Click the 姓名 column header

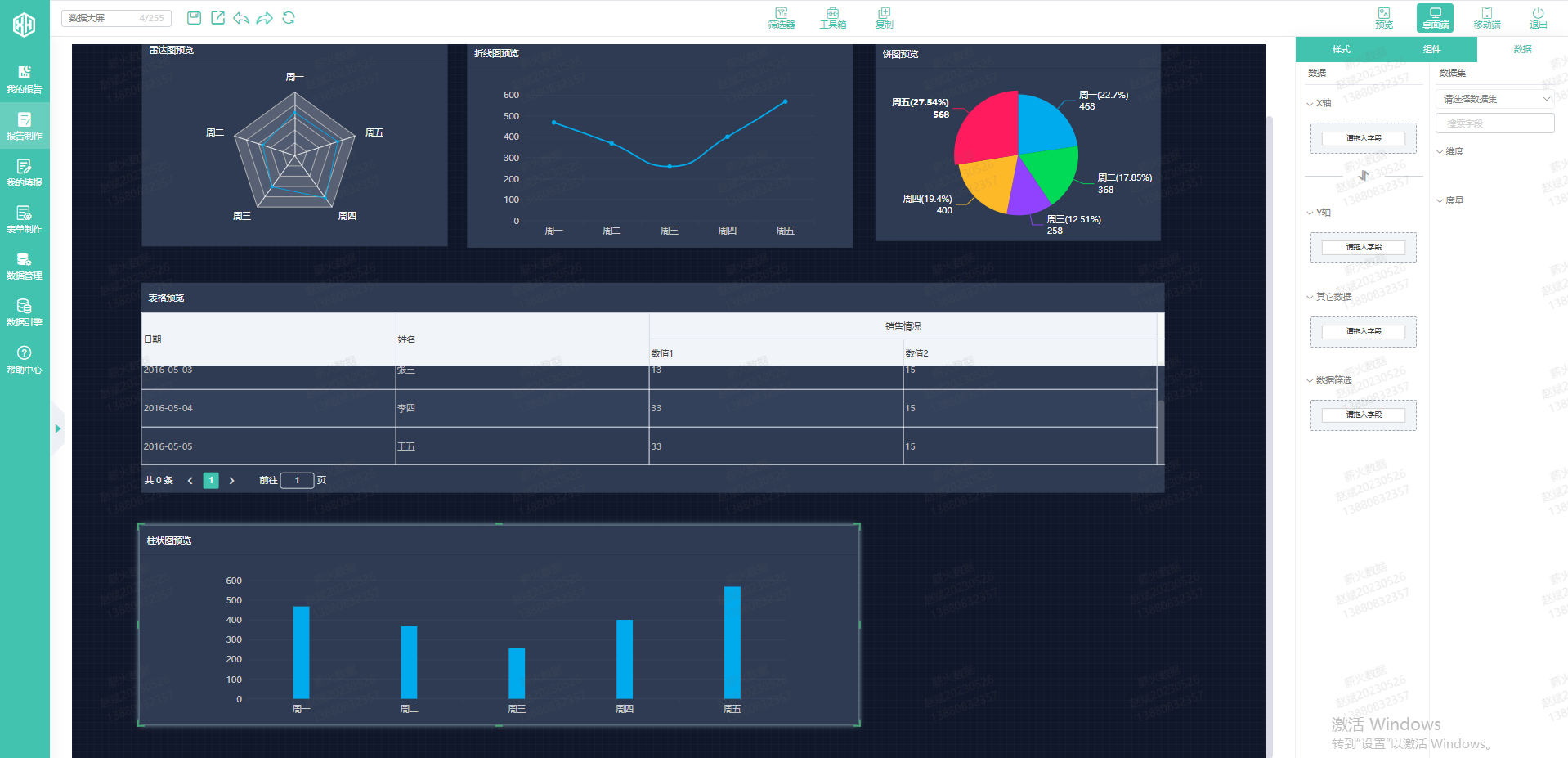point(522,339)
